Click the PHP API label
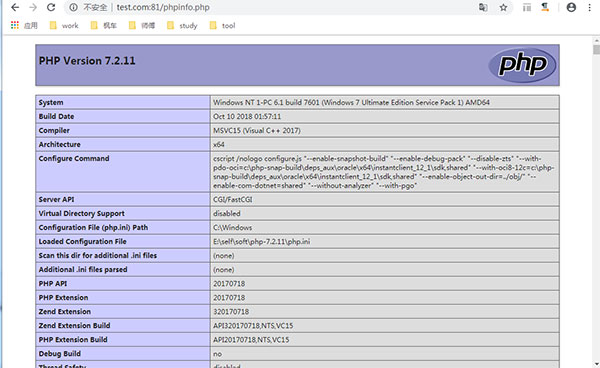Screen dimensions: 600x368 [52, 283]
